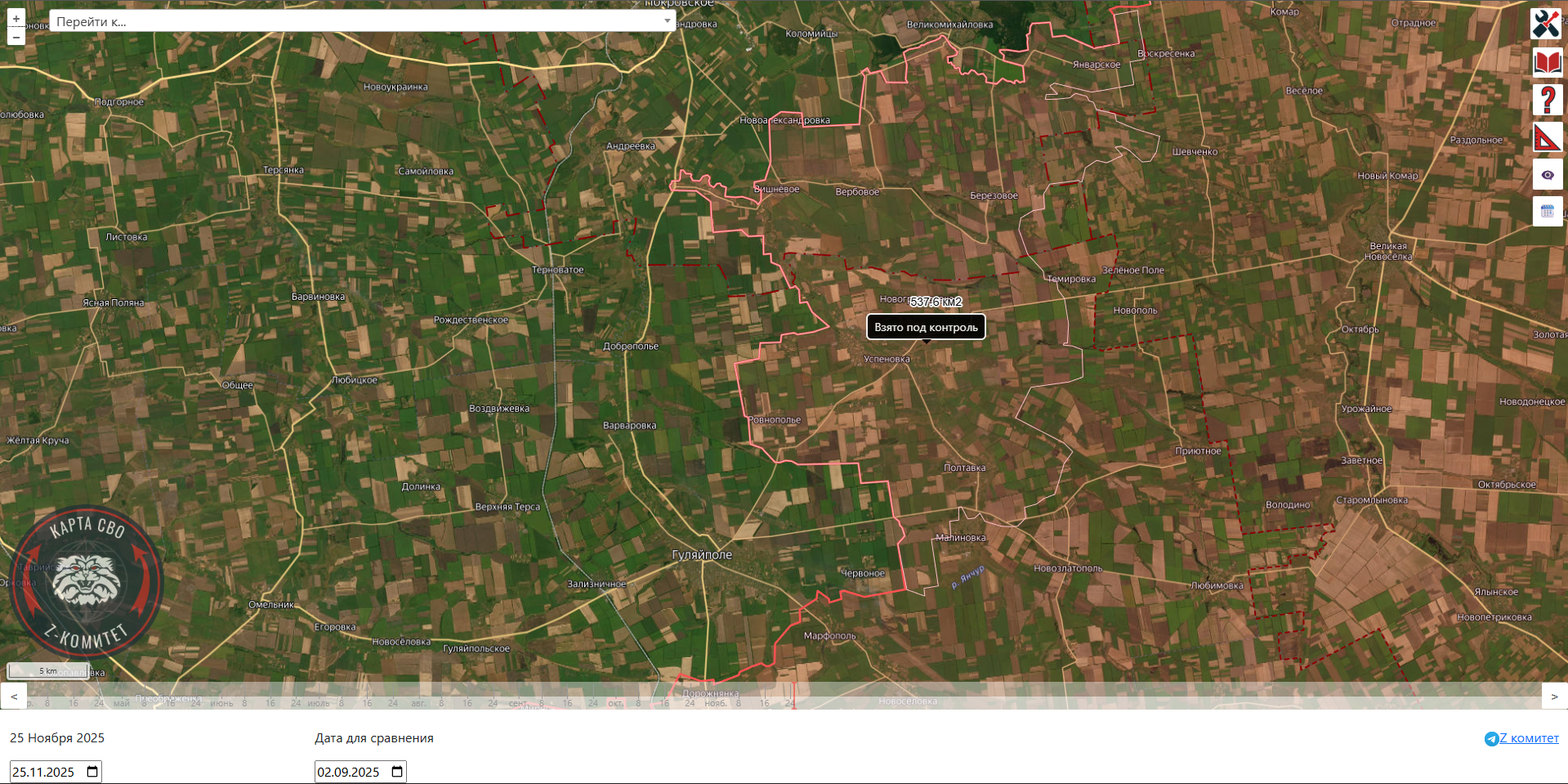The image size is (1568, 784).
Task: Click the 'Взято под контроль' tooltip
Action: pos(926,327)
